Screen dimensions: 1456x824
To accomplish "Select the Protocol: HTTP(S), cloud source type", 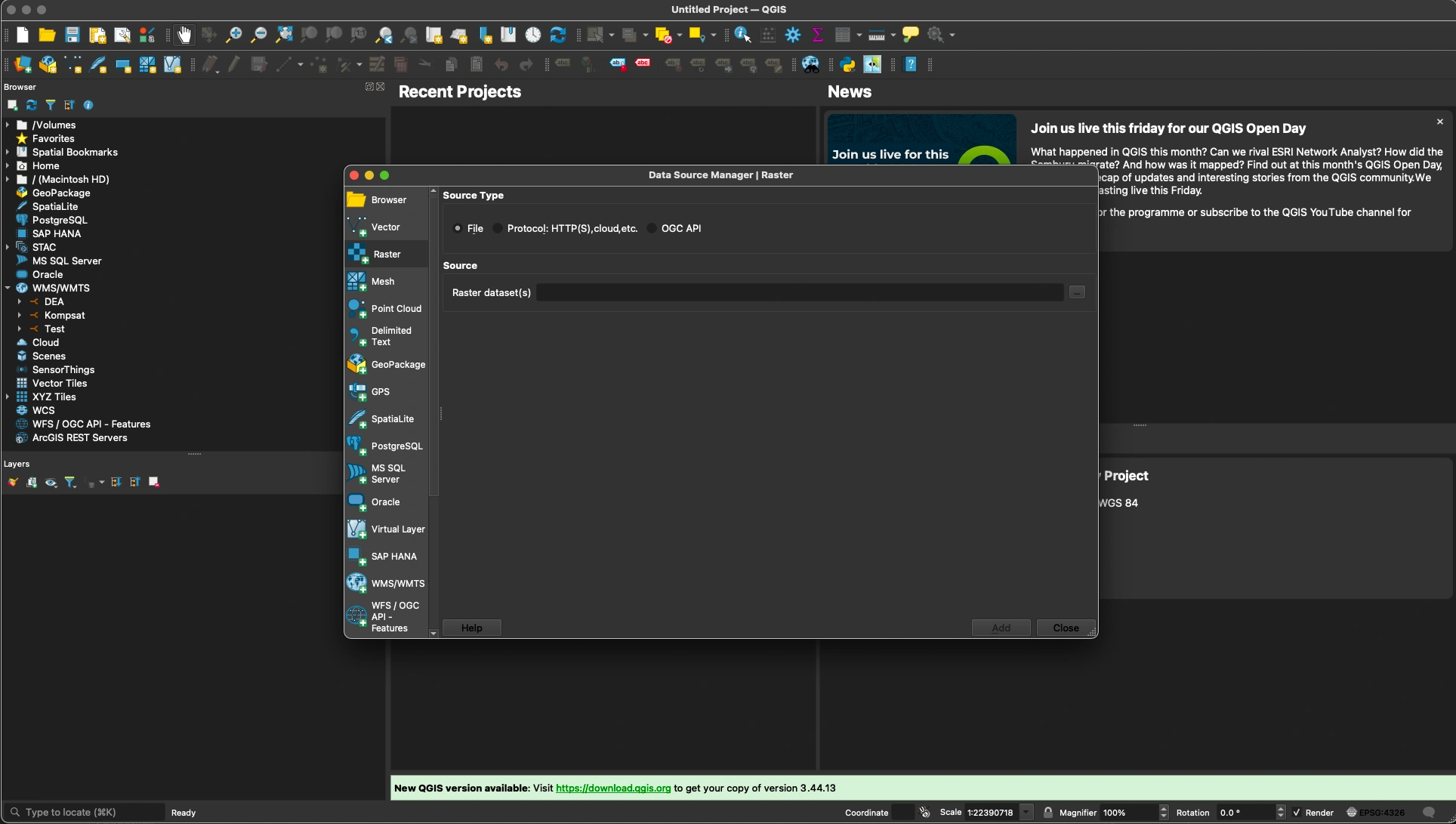I will [498, 228].
